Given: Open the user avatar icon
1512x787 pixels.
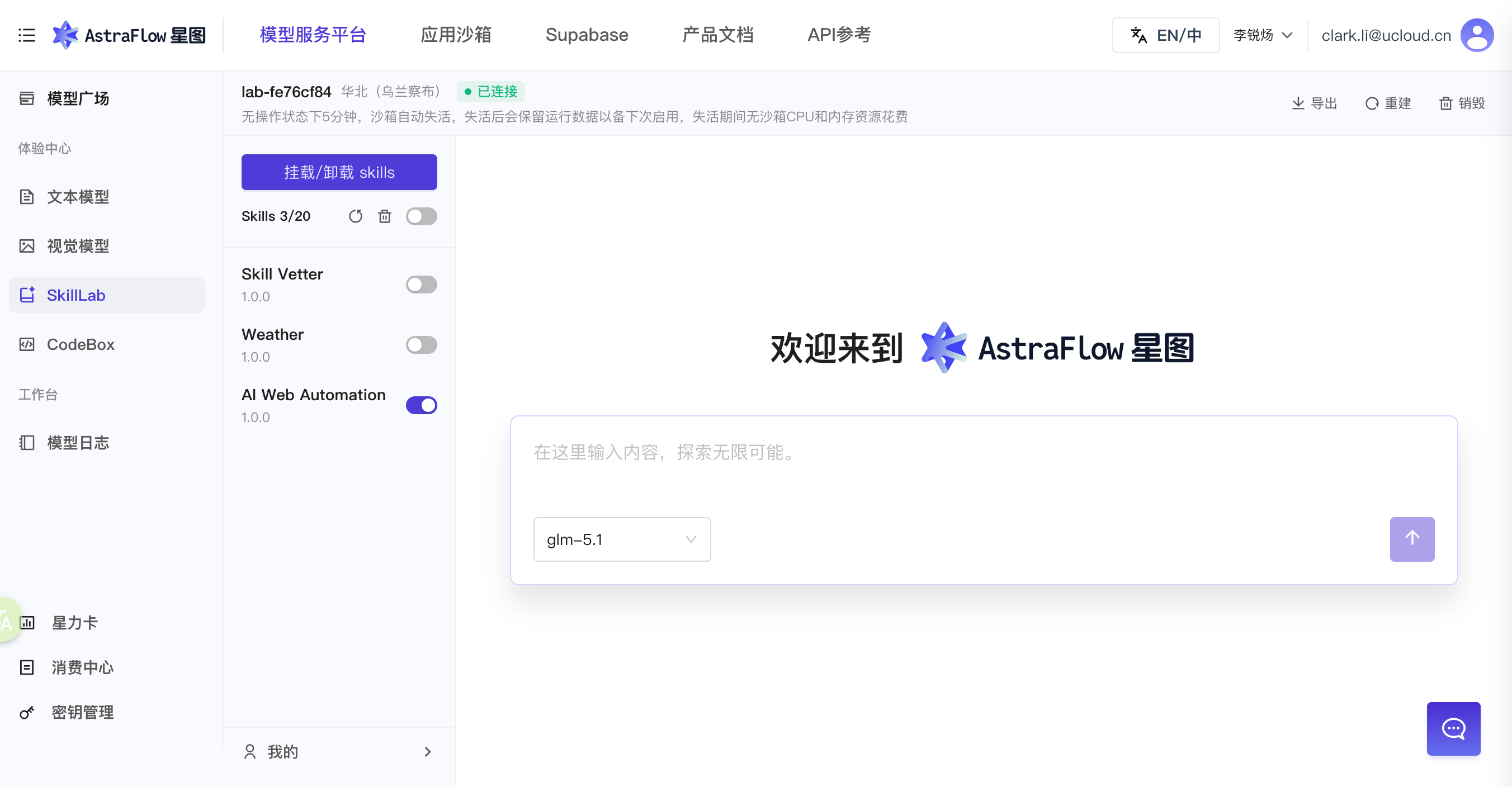Looking at the screenshot, I should tap(1477, 35).
